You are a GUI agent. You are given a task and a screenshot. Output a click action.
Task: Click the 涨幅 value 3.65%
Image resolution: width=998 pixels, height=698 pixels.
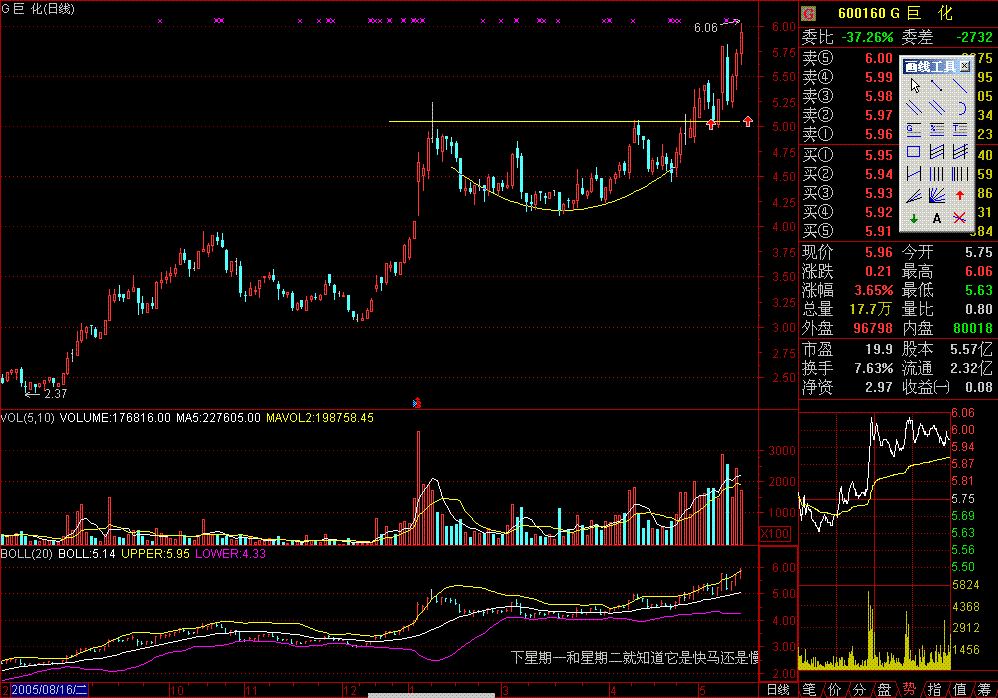(x=873, y=291)
